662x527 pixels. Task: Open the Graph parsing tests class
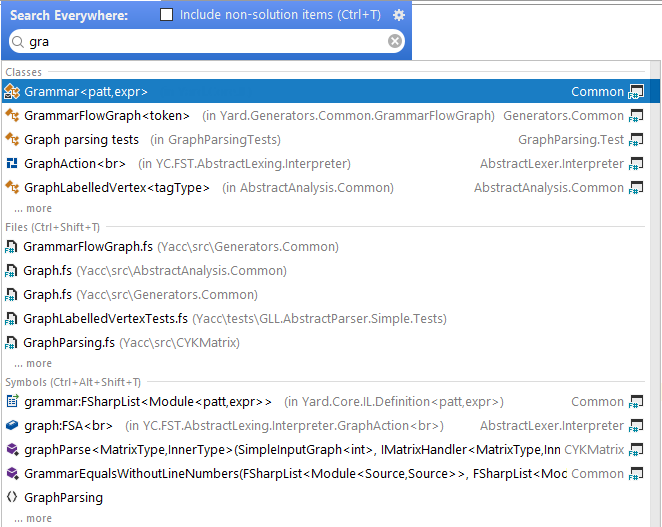pos(82,140)
